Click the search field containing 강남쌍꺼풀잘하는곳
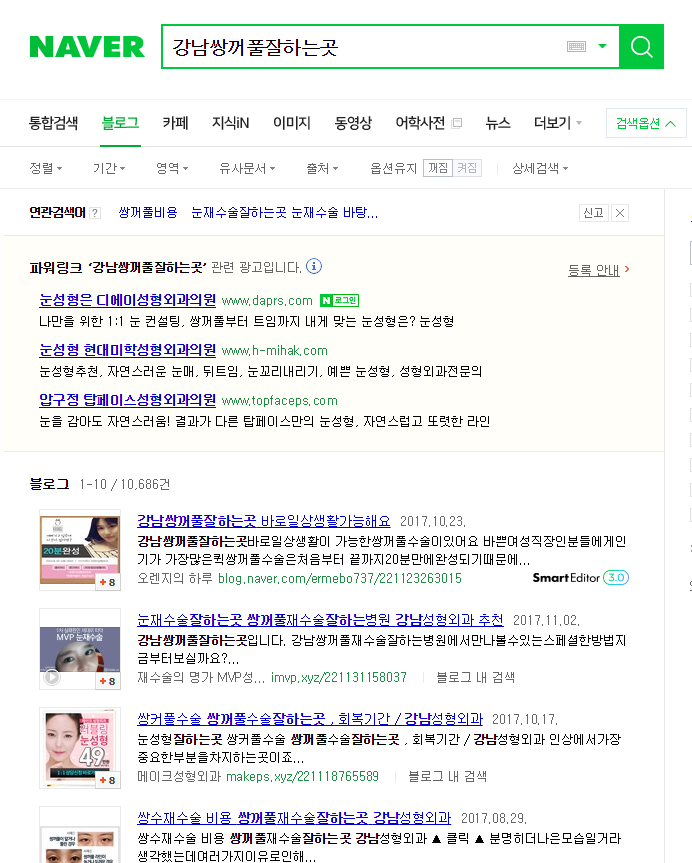692x863 pixels. (x=363, y=47)
